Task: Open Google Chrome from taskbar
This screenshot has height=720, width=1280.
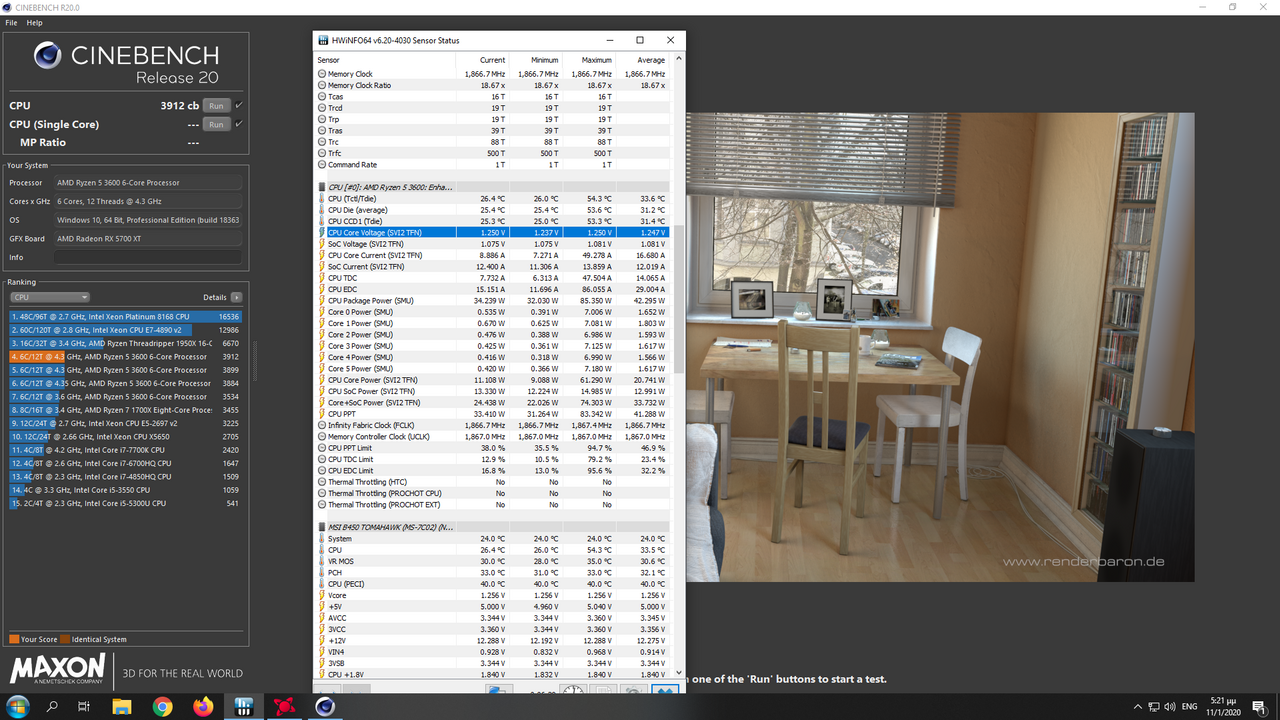Action: point(162,706)
